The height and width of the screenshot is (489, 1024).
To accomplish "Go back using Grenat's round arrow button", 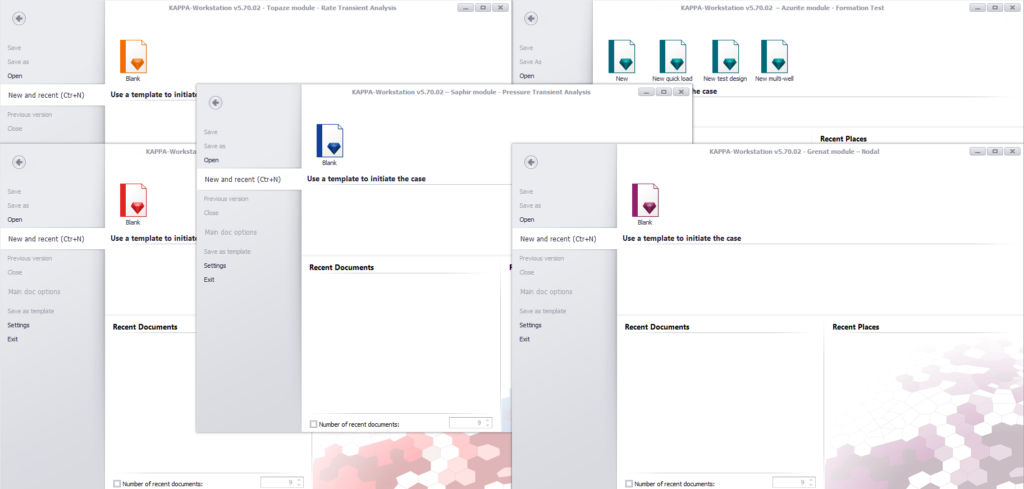I will pyautogui.click(x=531, y=162).
